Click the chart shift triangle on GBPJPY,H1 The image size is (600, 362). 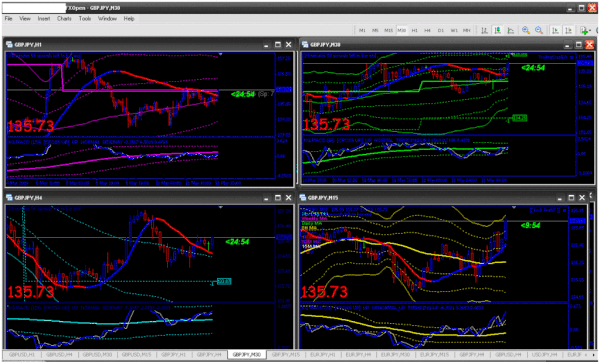pos(220,54)
